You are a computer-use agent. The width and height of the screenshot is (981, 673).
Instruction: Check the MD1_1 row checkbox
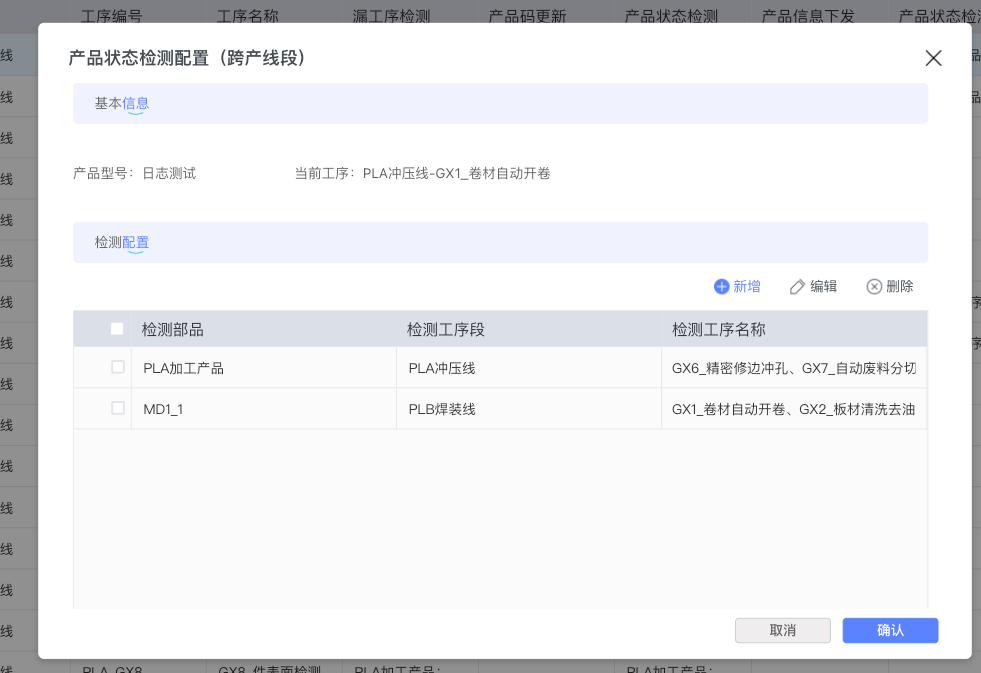point(118,409)
